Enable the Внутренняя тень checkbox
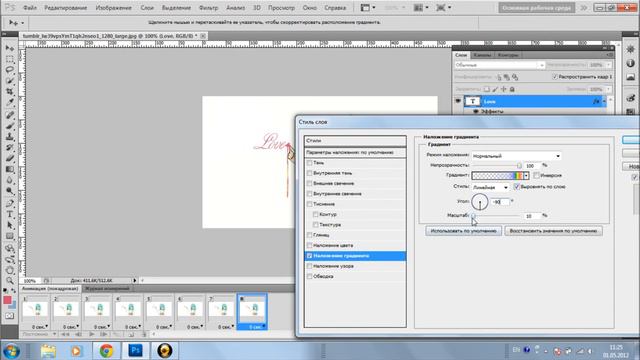This screenshot has height=360, width=640. (x=309, y=173)
